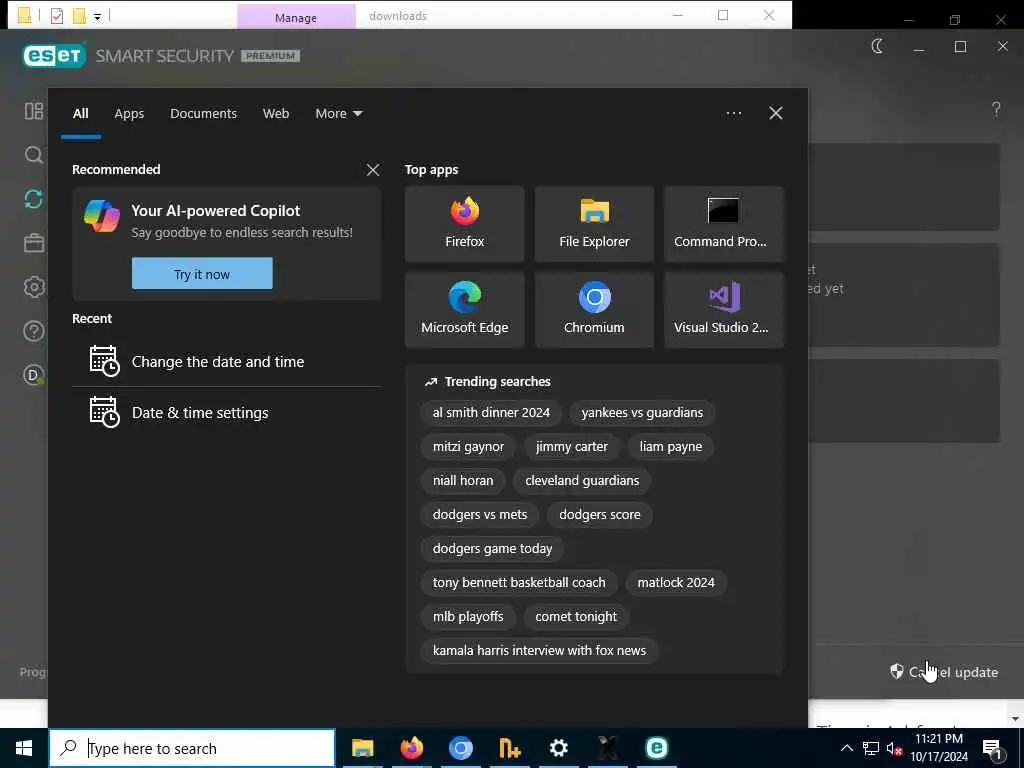Click the taskbar clock and date
Image resolution: width=1024 pixels, height=768 pixels.
938,748
